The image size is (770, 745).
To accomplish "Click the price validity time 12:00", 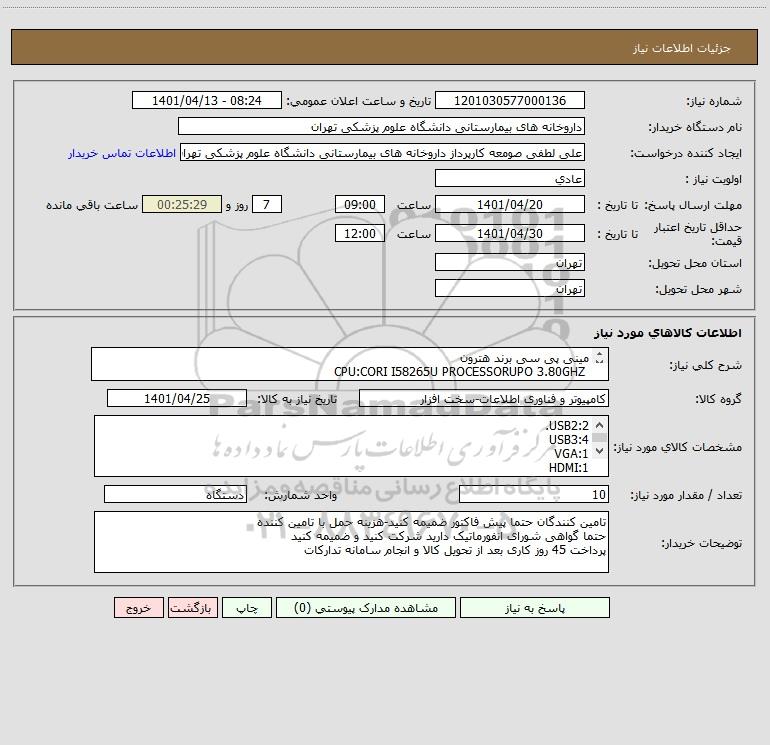I will pyautogui.click(x=360, y=233).
